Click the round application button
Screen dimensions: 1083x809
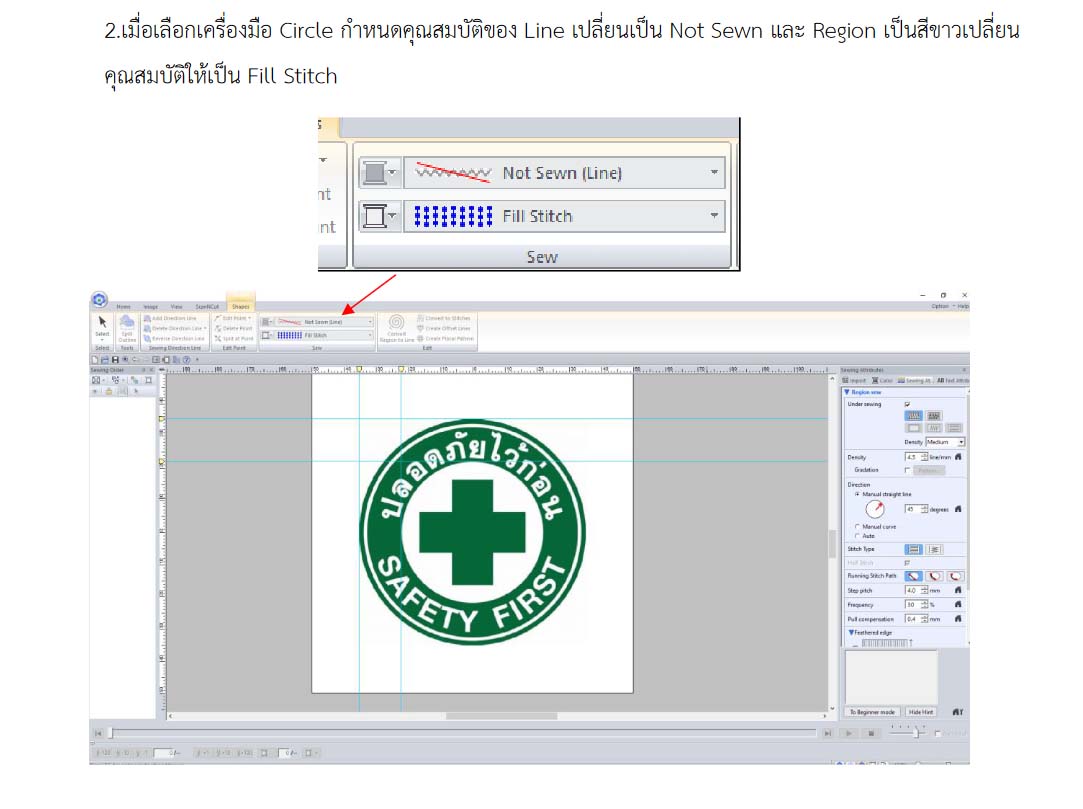point(99,300)
